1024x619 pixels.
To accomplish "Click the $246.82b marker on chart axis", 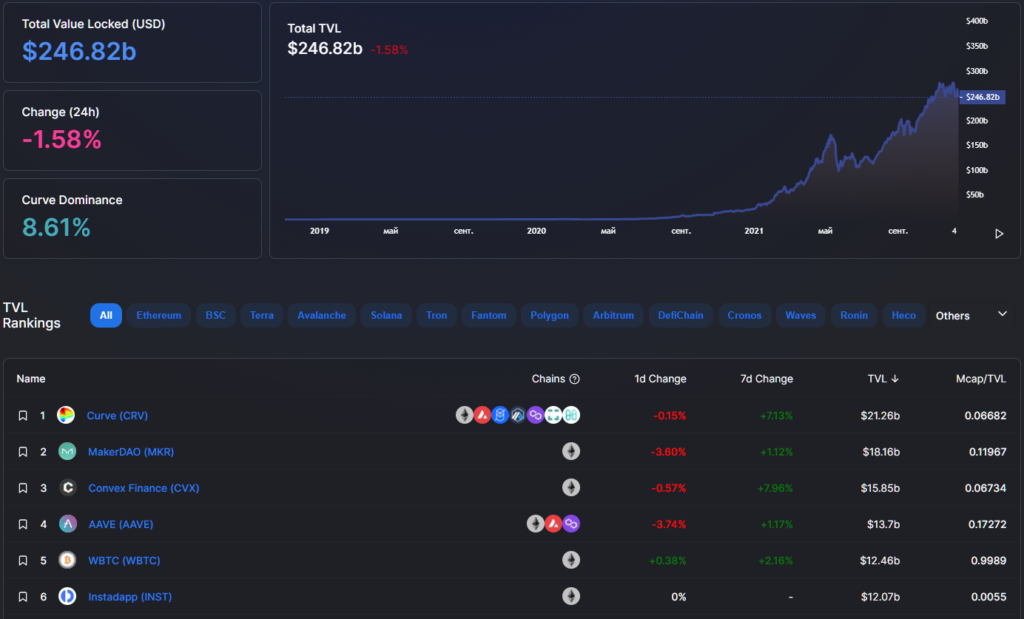I will click(980, 97).
